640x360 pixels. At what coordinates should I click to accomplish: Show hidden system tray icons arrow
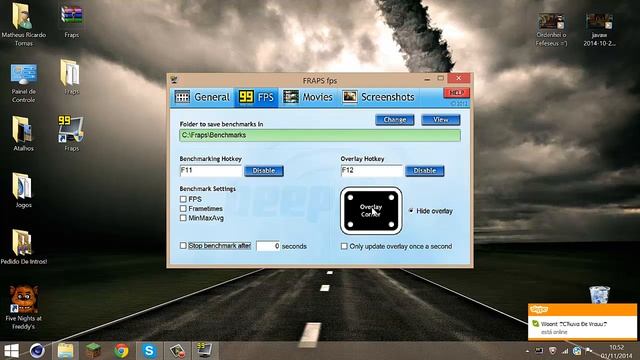pos(527,351)
